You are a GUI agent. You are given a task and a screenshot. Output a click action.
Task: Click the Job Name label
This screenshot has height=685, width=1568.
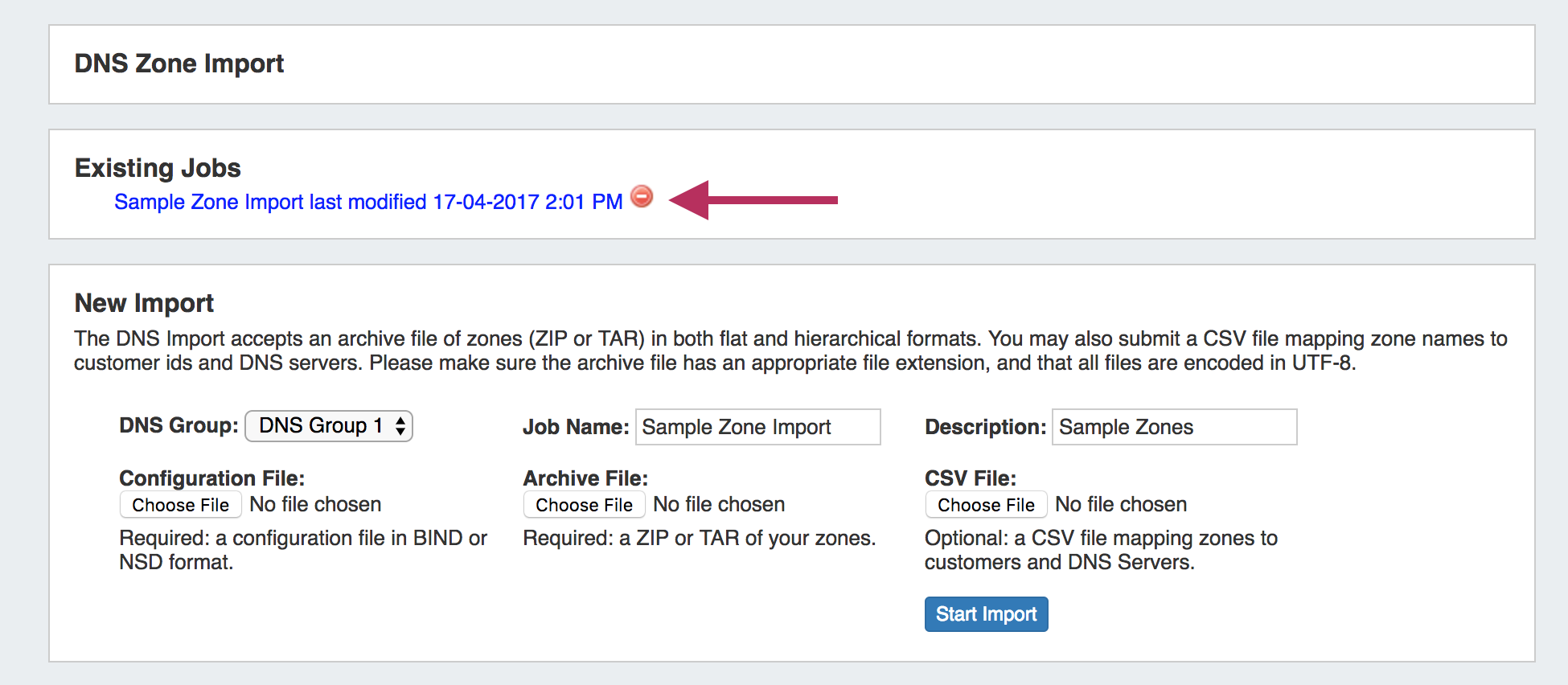pyautogui.click(x=576, y=427)
